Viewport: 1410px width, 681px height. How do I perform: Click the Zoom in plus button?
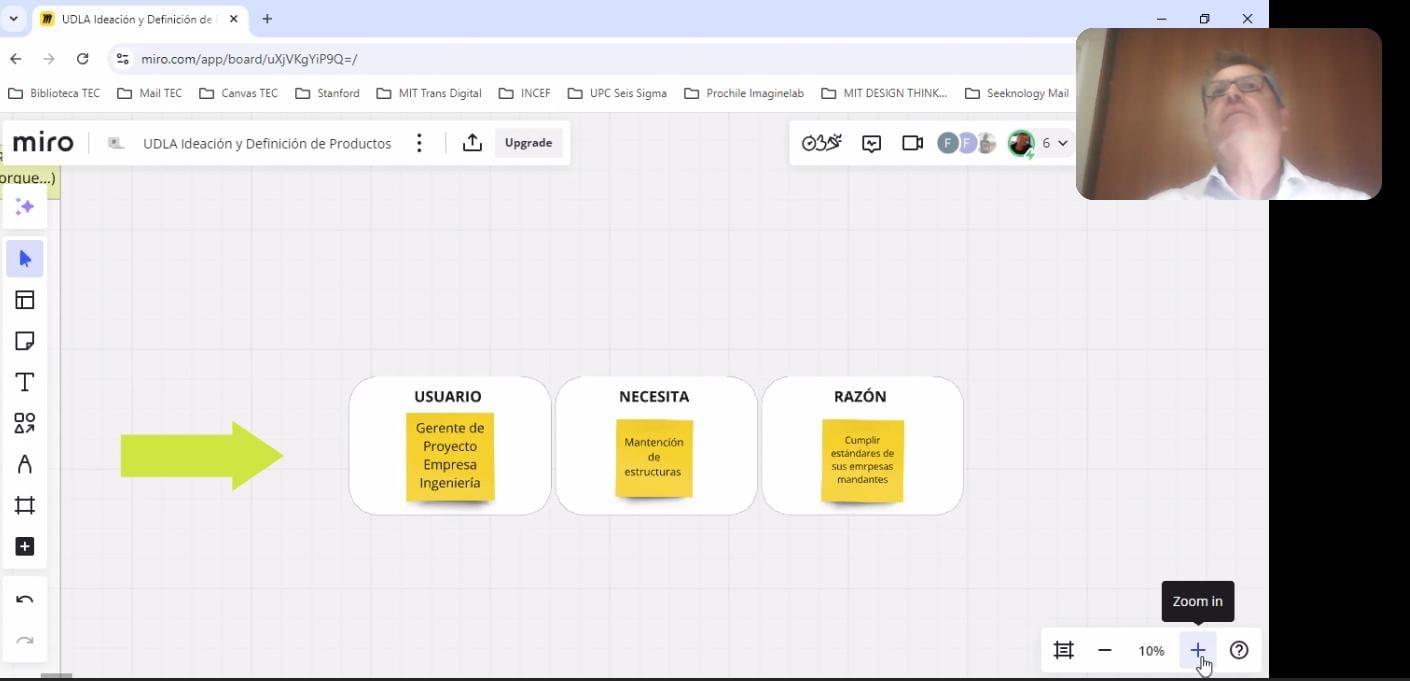[1197, 650]
